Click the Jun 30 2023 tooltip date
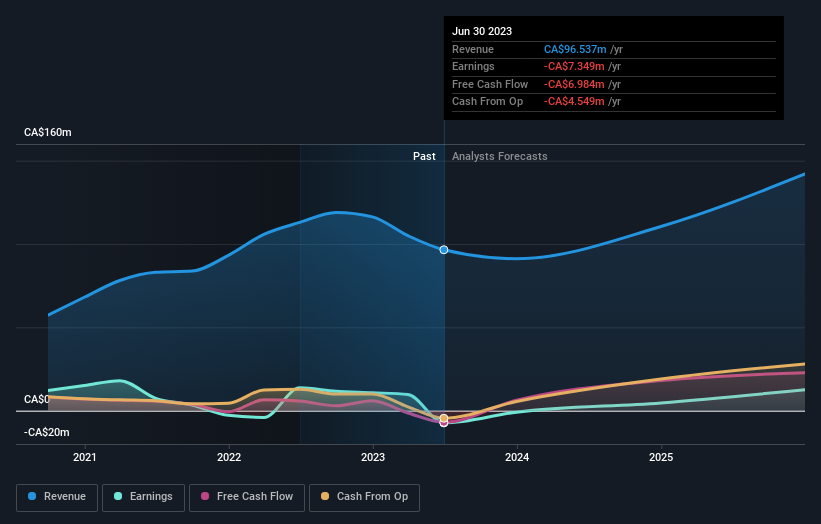Image resolution: width=821 pixels, height=524 pixels. point(482,31)
